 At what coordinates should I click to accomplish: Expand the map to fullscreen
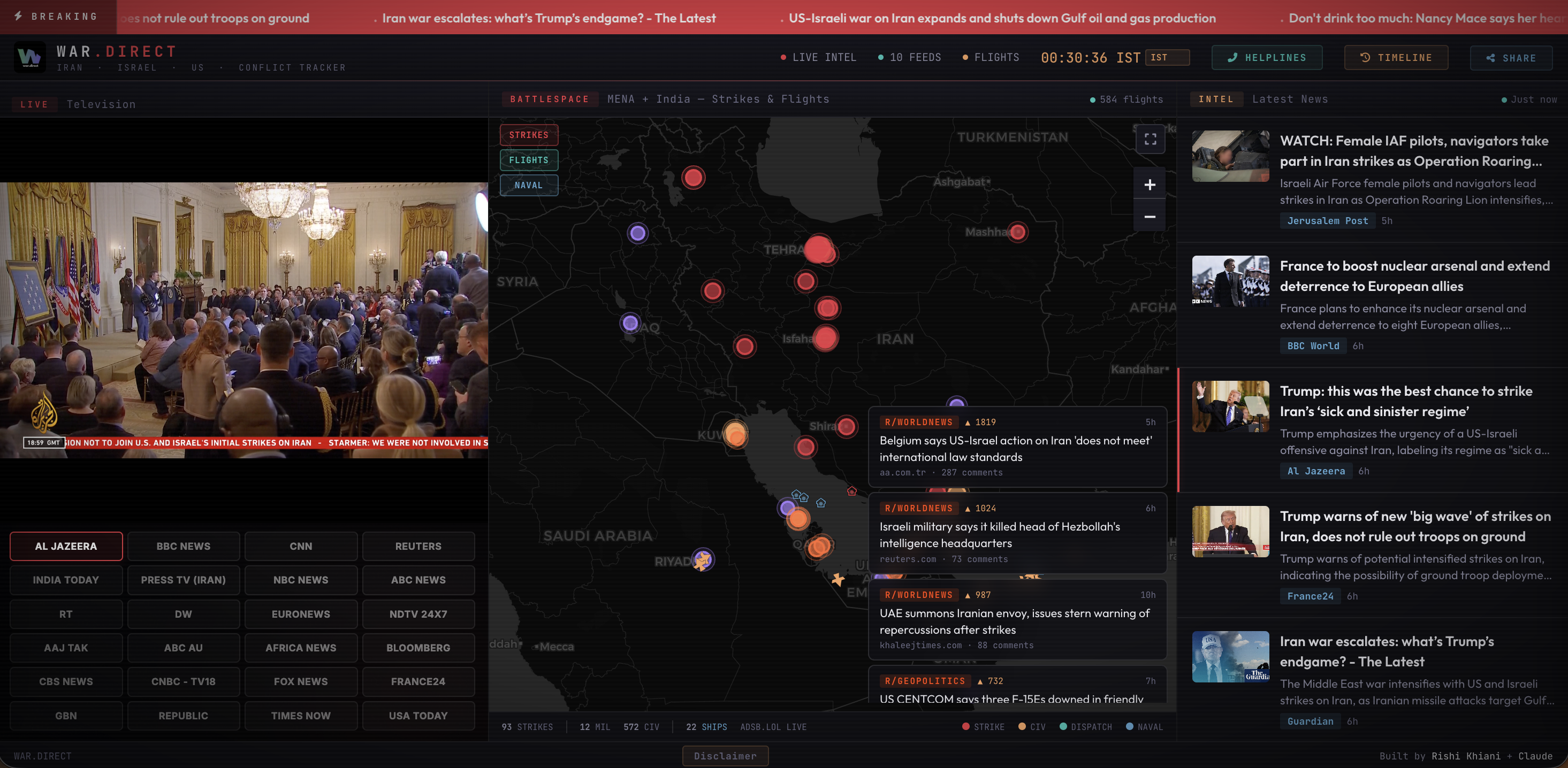tap(1150, 139)
